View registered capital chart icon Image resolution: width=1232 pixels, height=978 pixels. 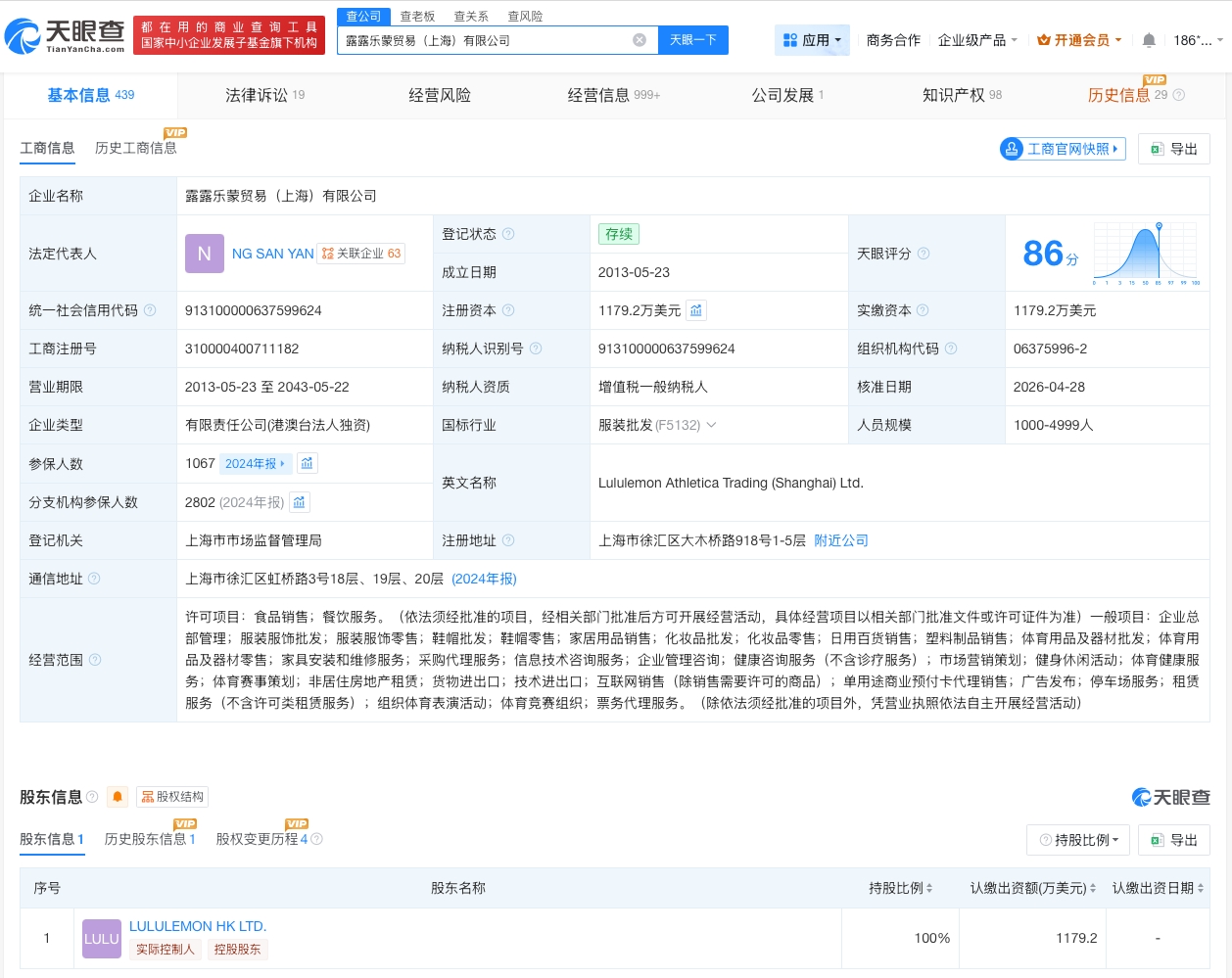pos(696,310)
